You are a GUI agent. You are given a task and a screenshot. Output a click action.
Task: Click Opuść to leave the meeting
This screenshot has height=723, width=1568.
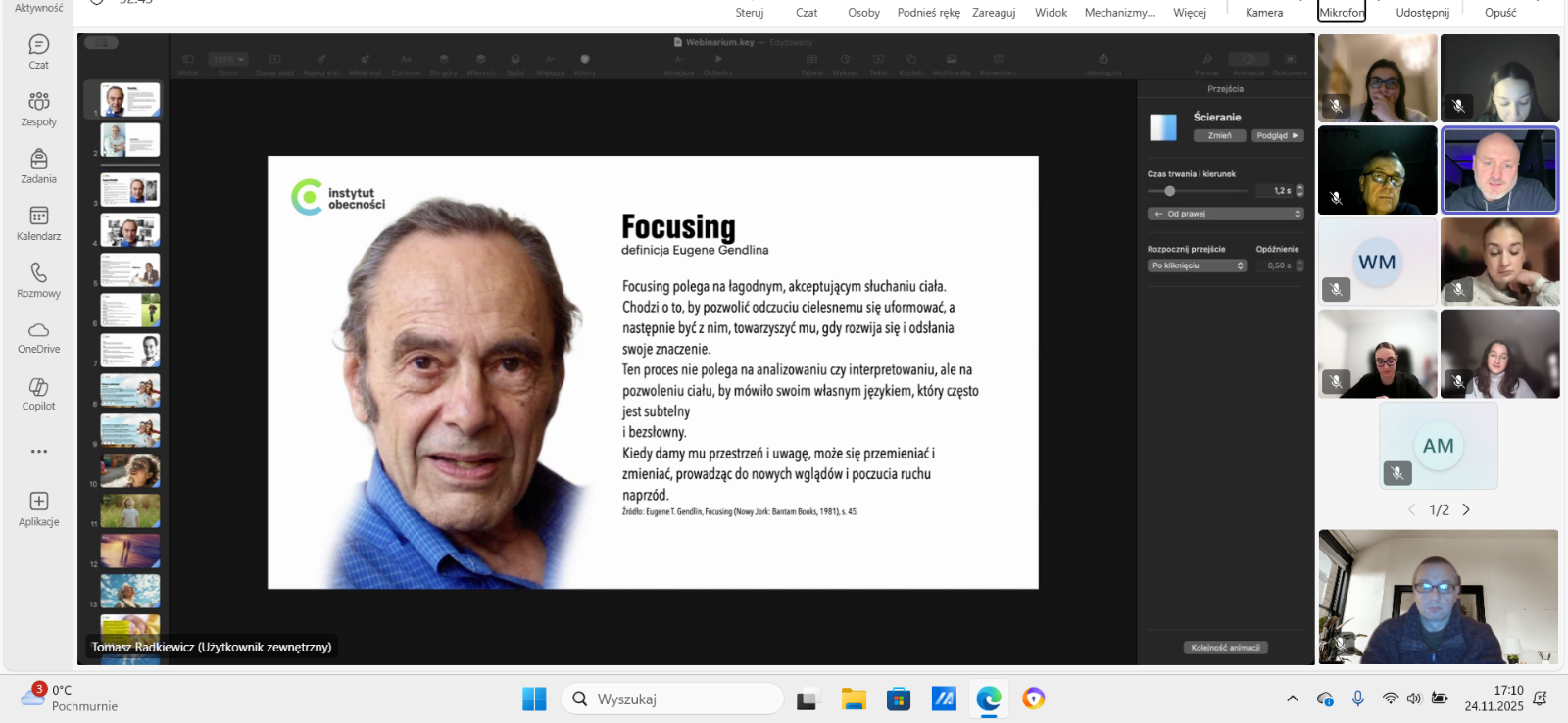point(1499,12)
